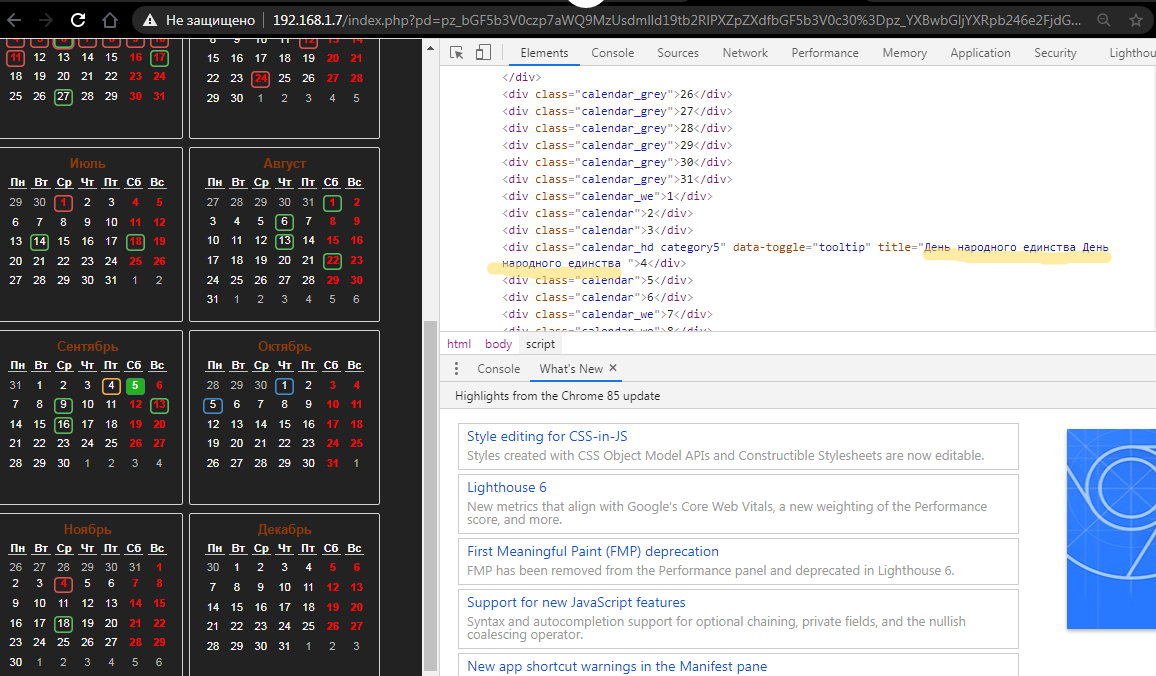Screen dimensions: 1156x676
Task: Click green-highlighted September 5 in the calendar
Action: pyautogui.click(x=135, y=386)
